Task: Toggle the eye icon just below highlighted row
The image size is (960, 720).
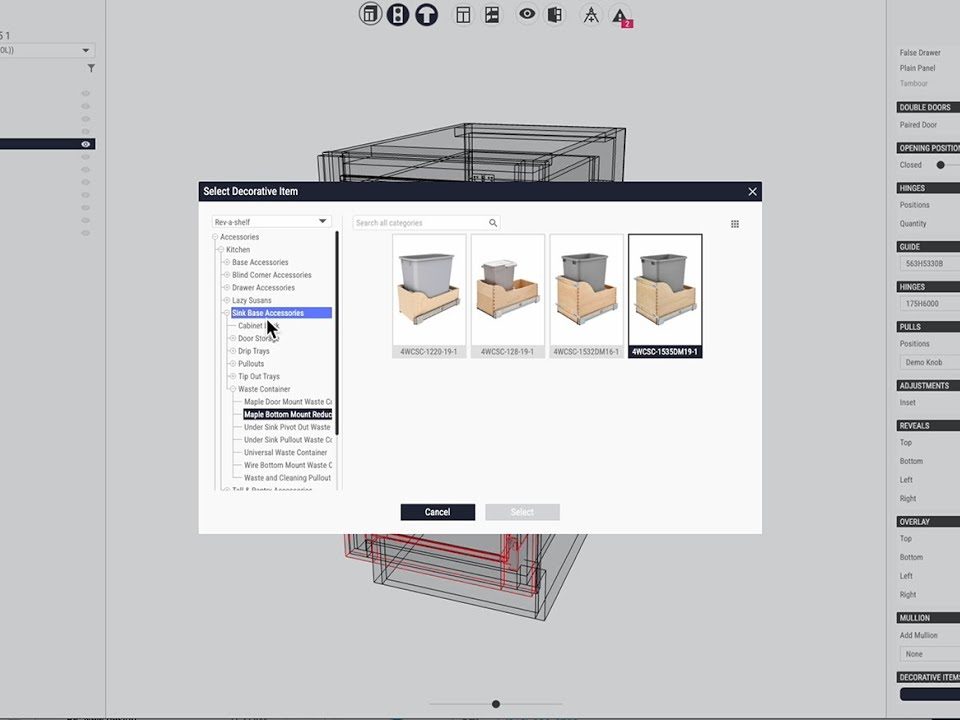Action: (85, 157)
